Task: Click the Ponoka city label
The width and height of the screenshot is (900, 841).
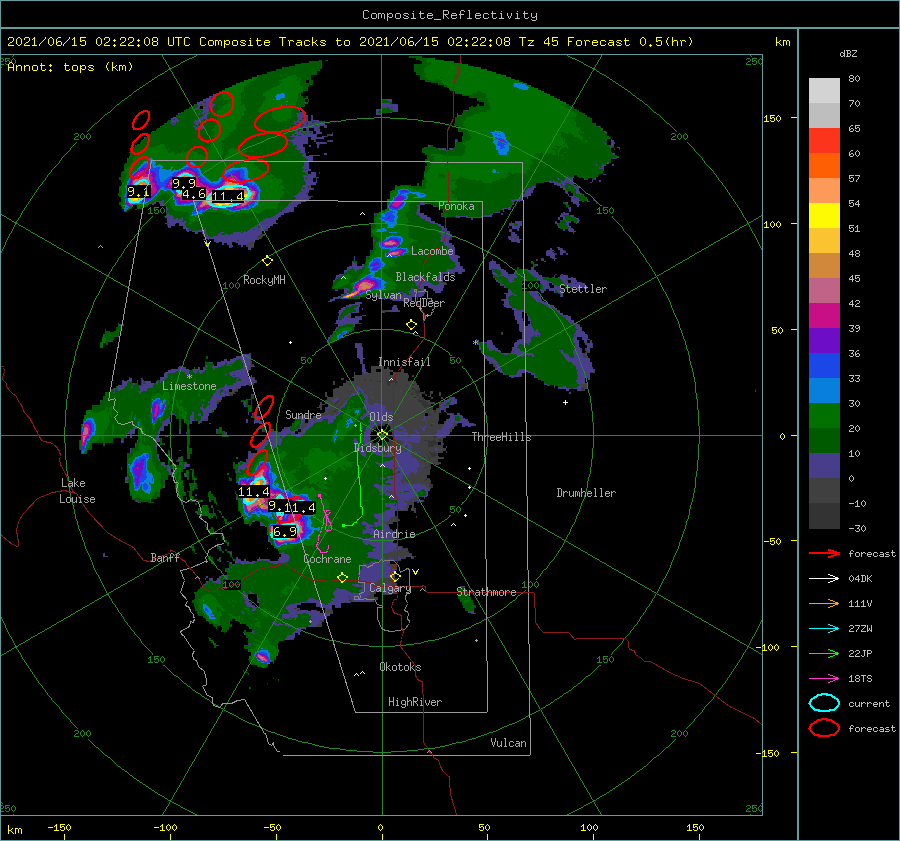Action: point(456,206)
